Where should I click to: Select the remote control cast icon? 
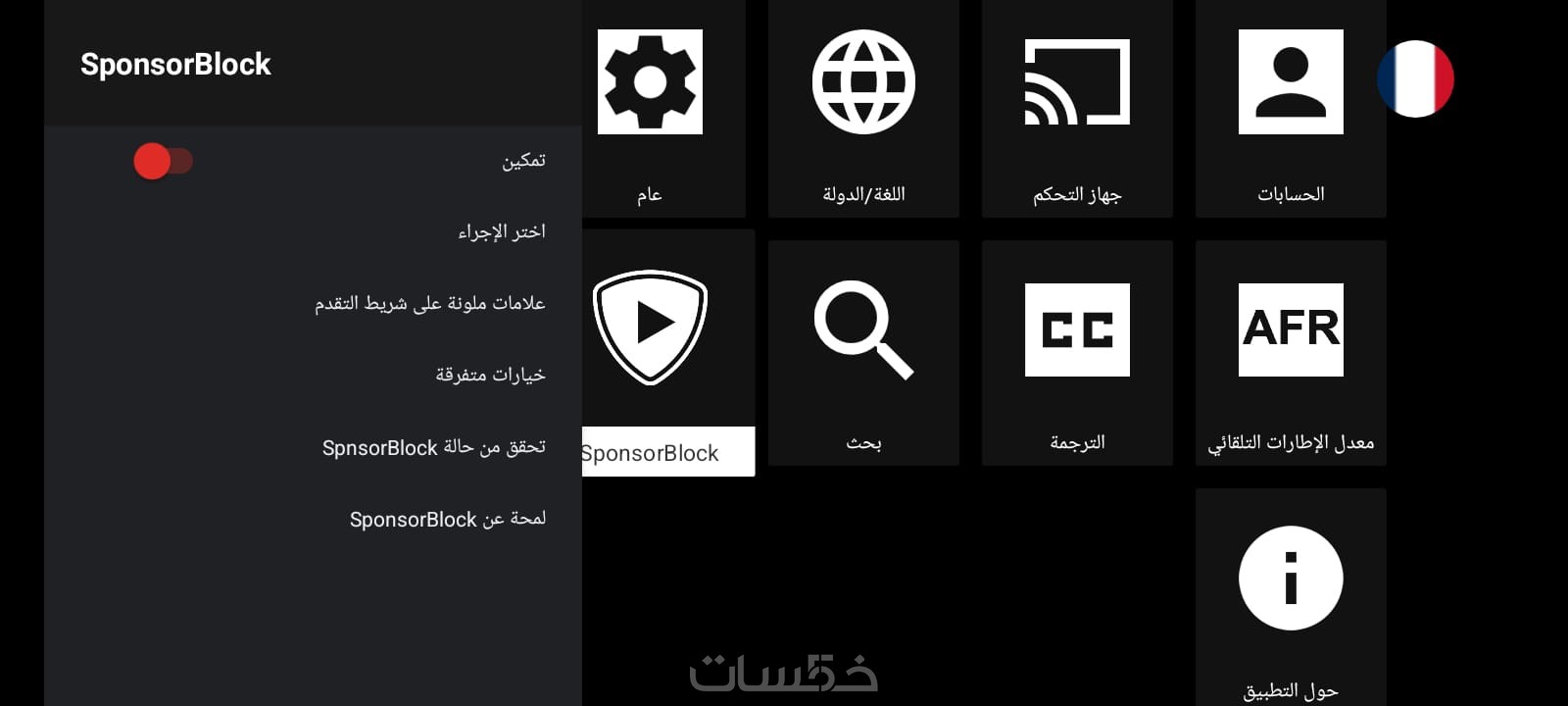coord(1077,81)
